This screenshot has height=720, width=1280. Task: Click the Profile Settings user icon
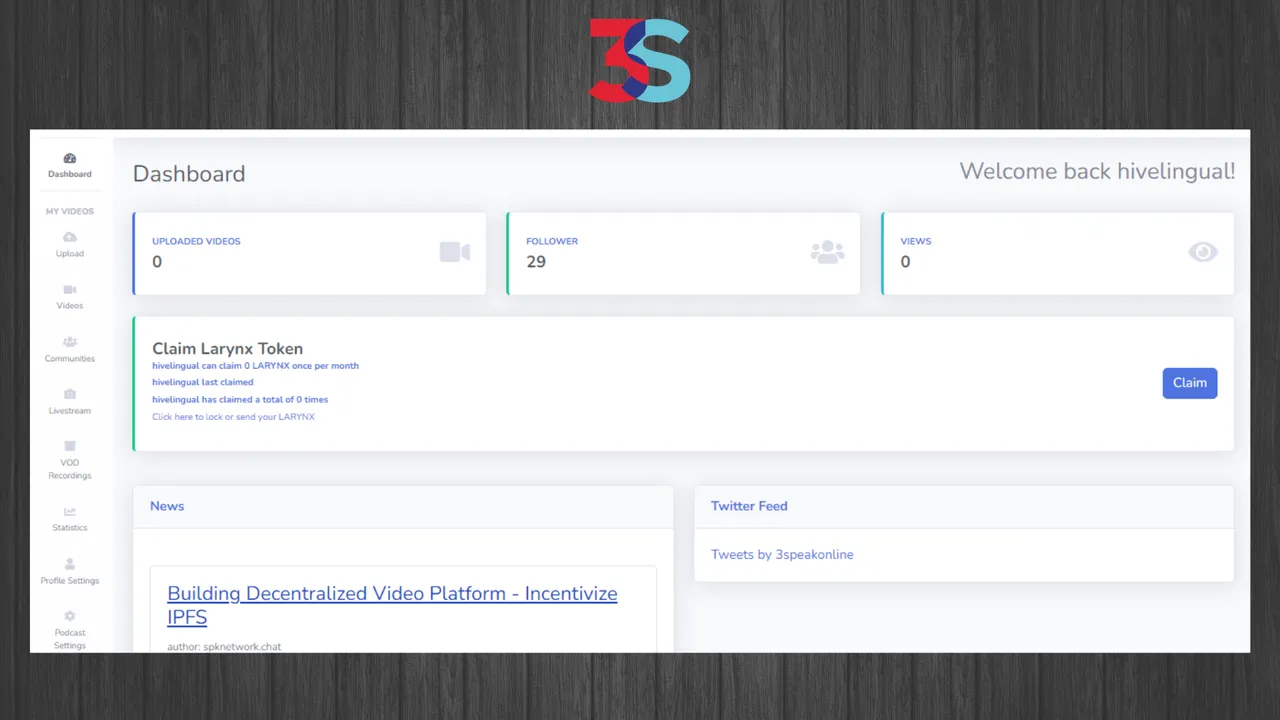coord(70,564)
